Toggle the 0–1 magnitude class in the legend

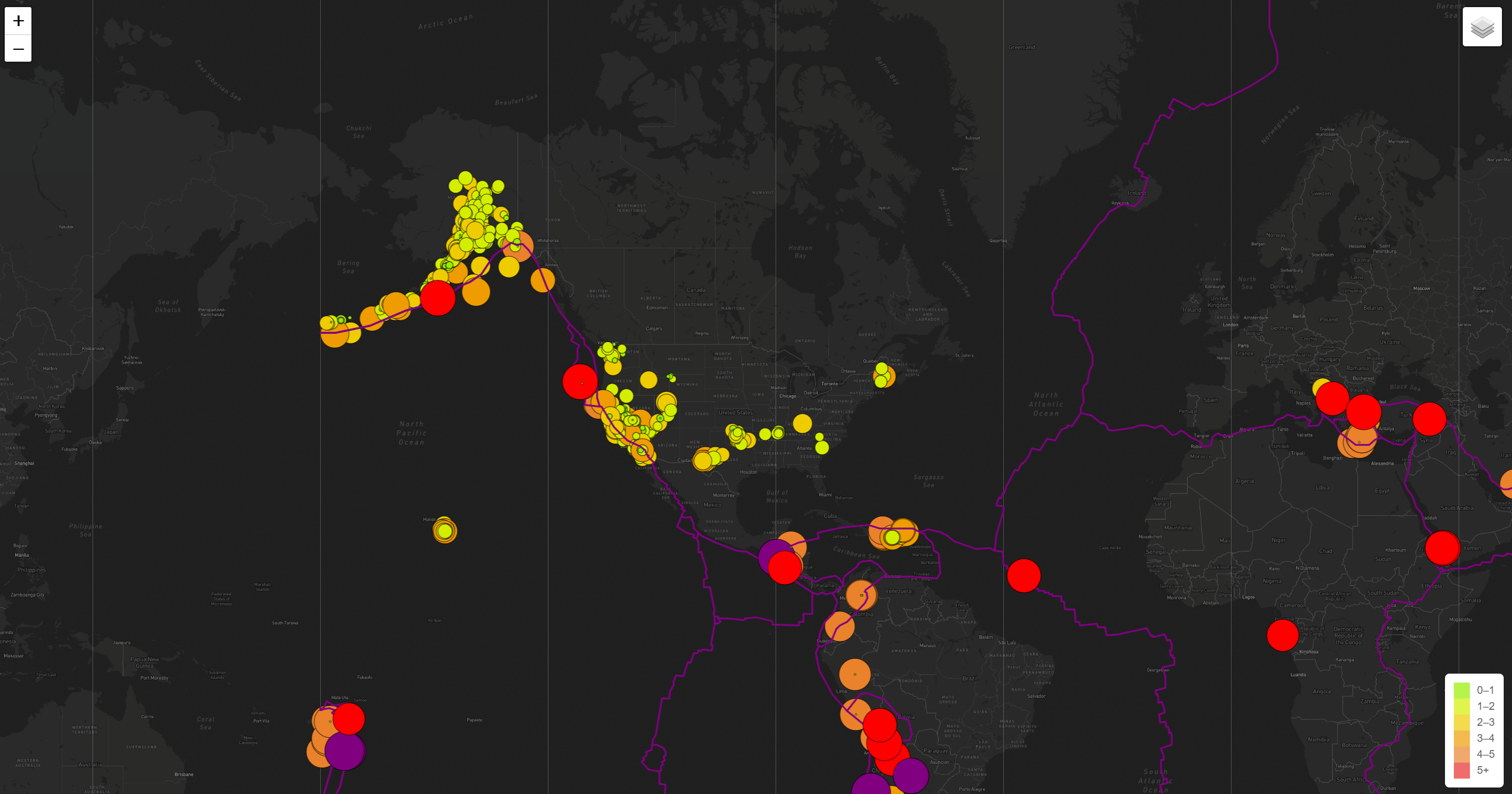point(1463,690)
